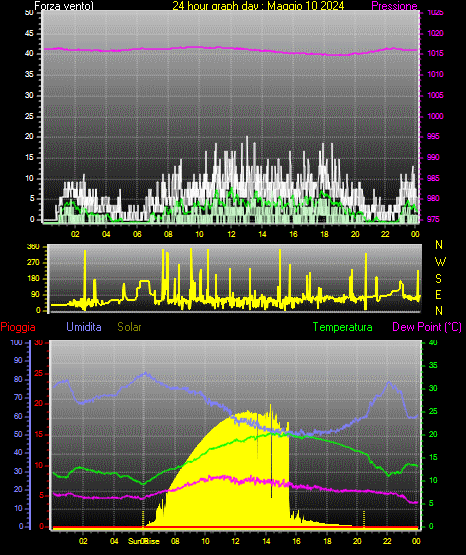This screenshot has height=555, width=466.
Task: Click the magenta 'Pressione' label
Action: [394, 6]
